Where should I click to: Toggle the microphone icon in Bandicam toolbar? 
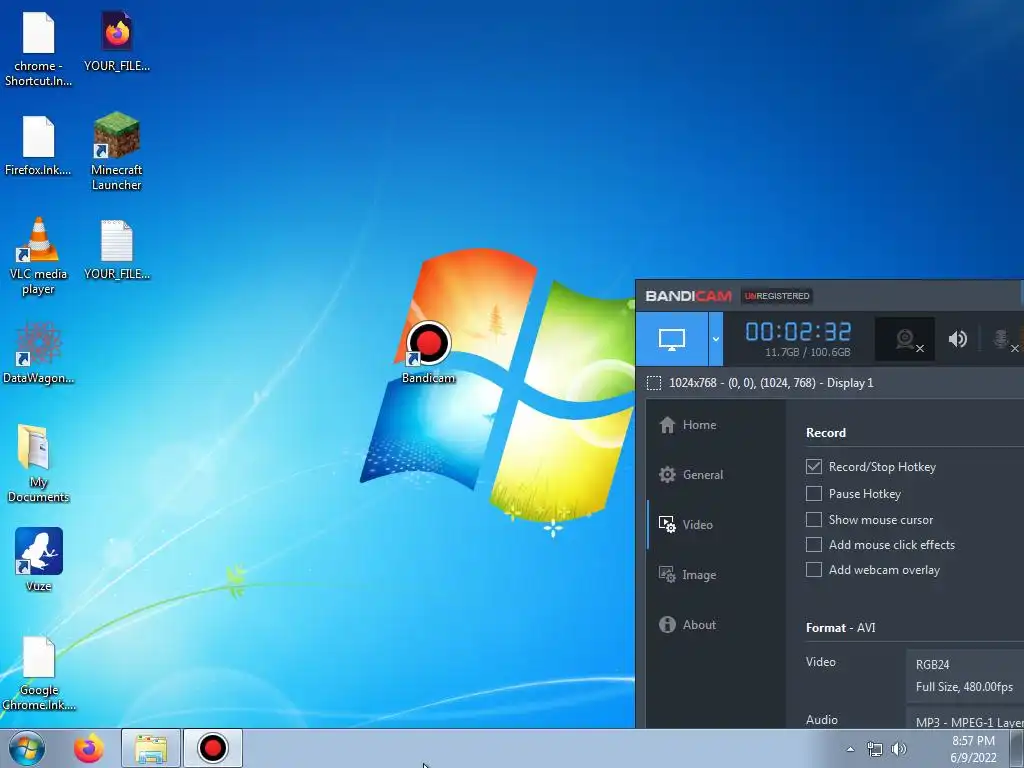coord(1004,339)
